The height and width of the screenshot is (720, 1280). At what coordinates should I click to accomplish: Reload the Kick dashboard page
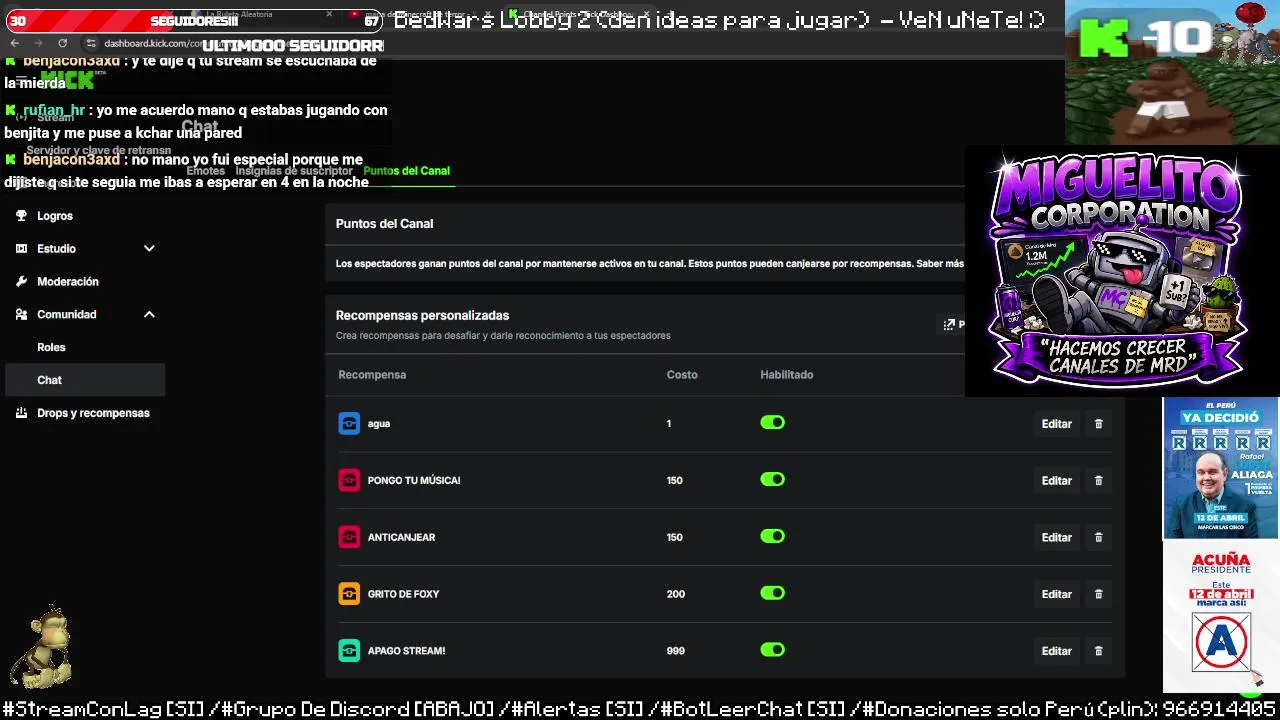(x=62, y=43)
